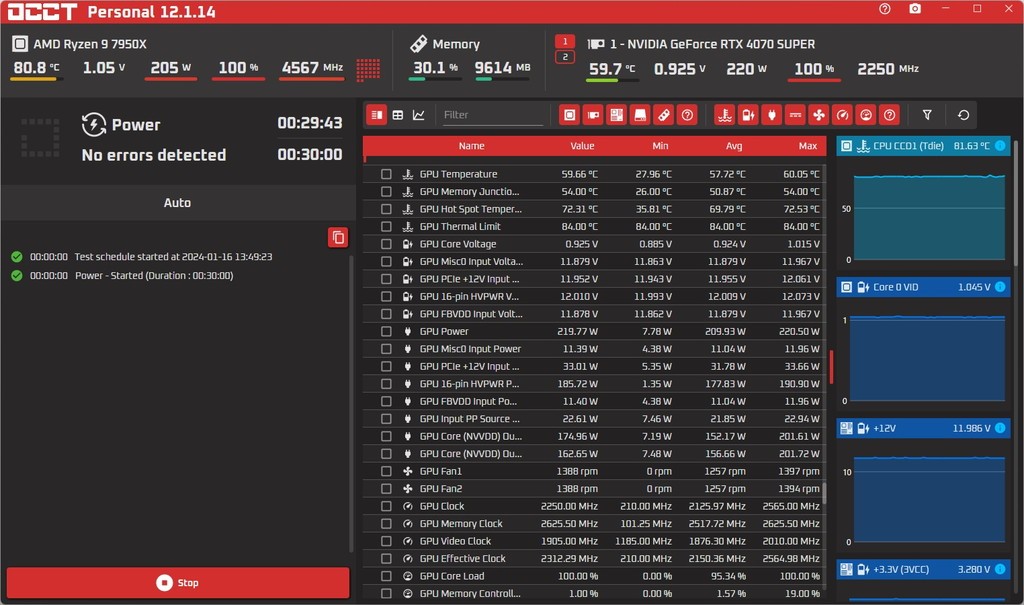Image resolution: width=1024 pixels, height=605 pixels.
Task: Check the GPU Fan1 checkbox
Action: click(x=386, y=471)
